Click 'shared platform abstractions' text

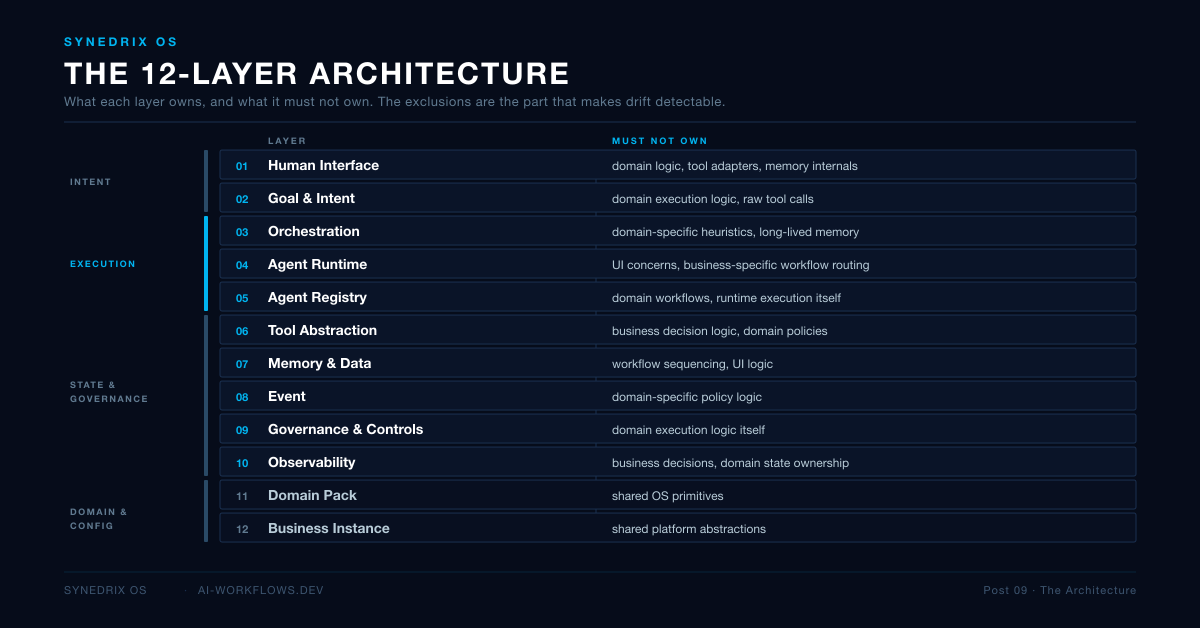[x=689, y=529]
